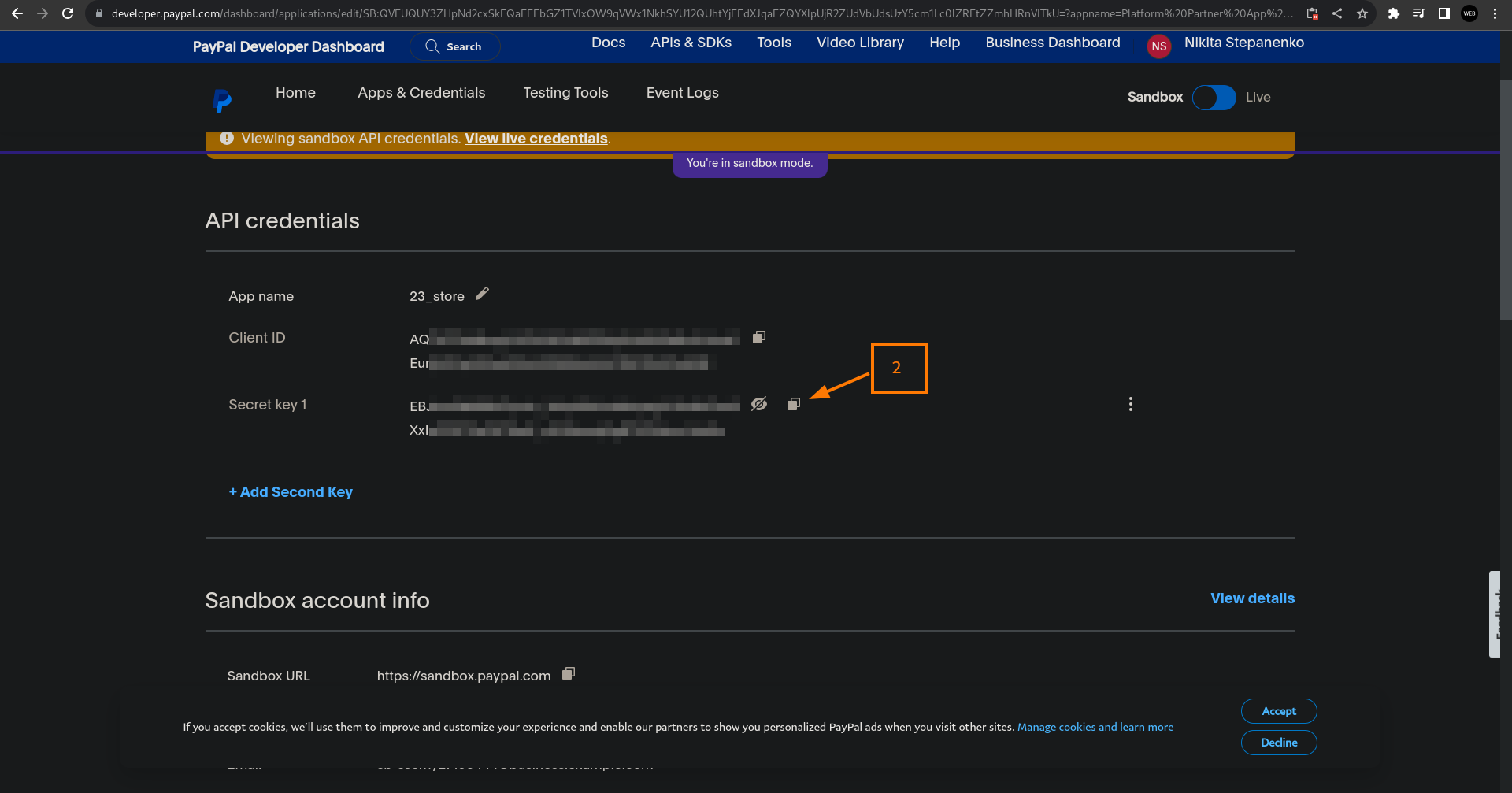Open the Chrome three-dot menu
Image resolution: width=1512 pixels, height=793 pixels.
click(x=1495, y=13)
